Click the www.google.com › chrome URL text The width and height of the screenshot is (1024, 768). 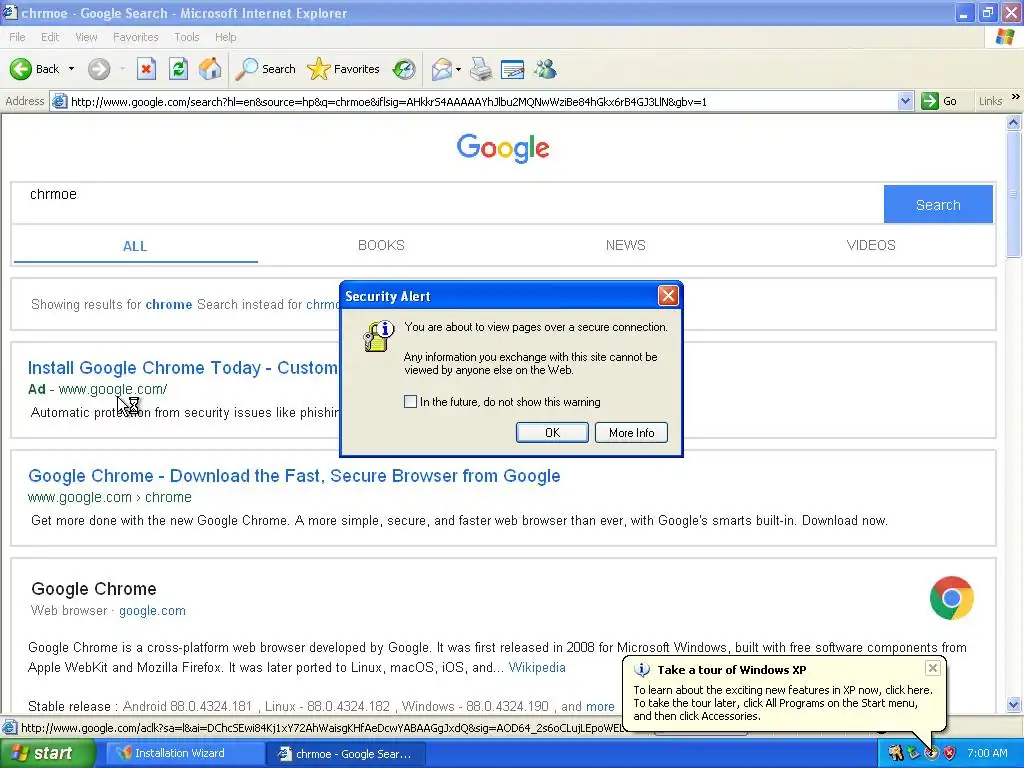pos(110,497)
